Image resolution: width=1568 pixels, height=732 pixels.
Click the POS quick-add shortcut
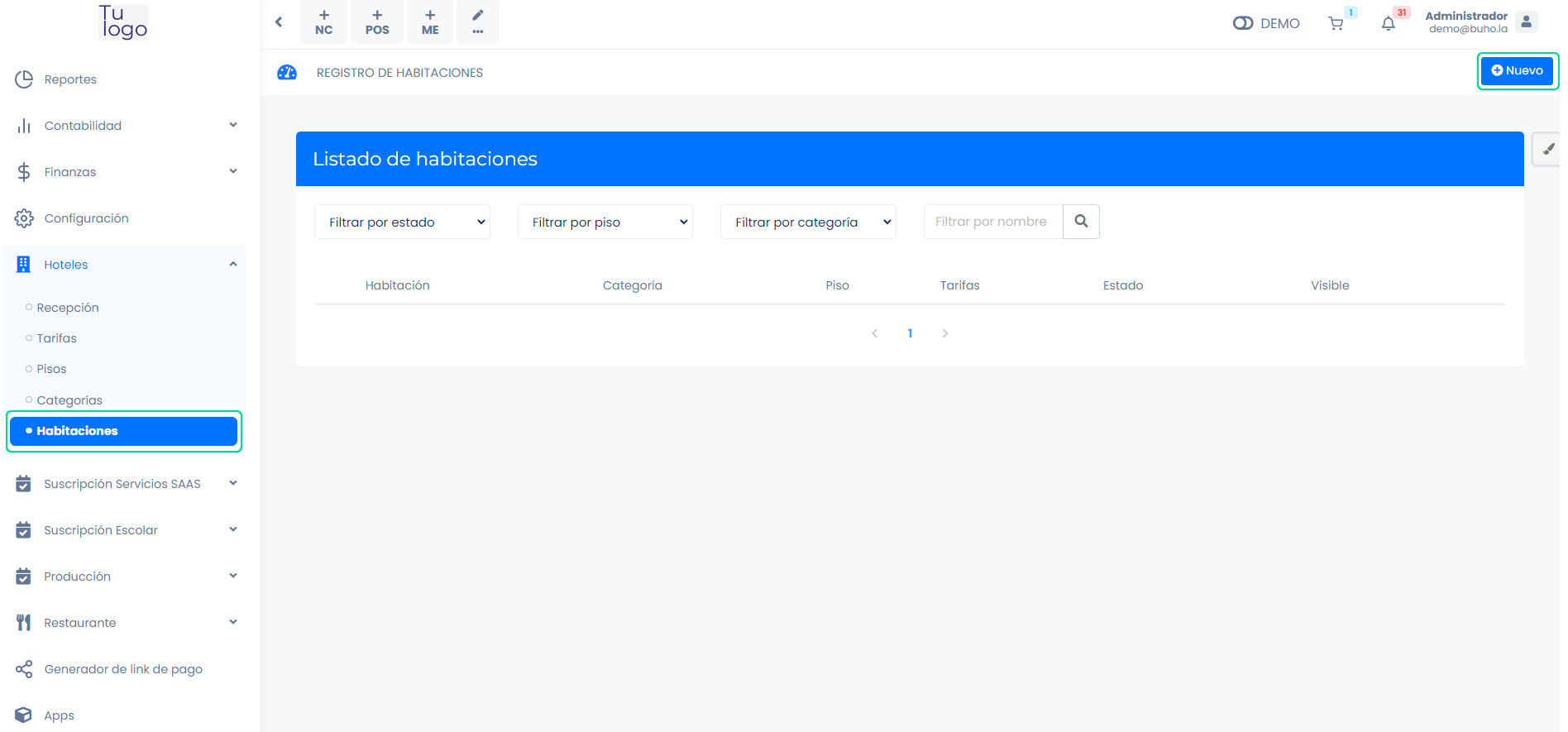(x=377, y=22)
